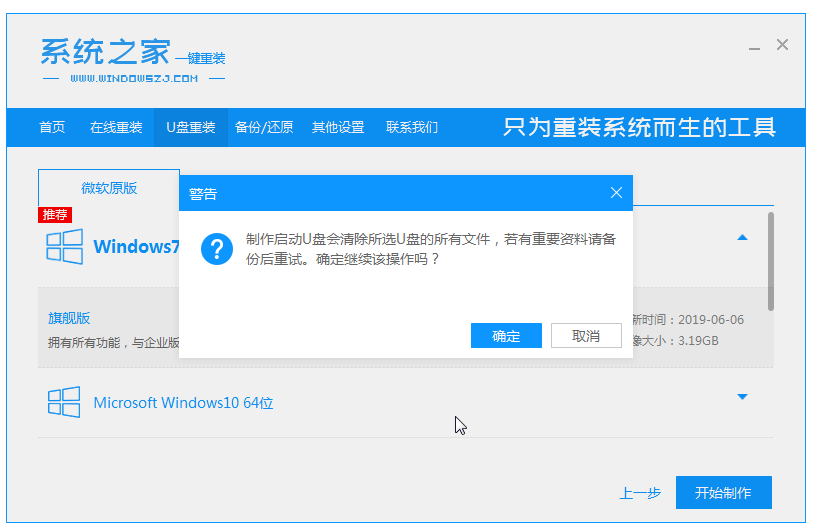Select the U盘重装 tab
Viewport: 818px width, 531px height.
point(190,127)
